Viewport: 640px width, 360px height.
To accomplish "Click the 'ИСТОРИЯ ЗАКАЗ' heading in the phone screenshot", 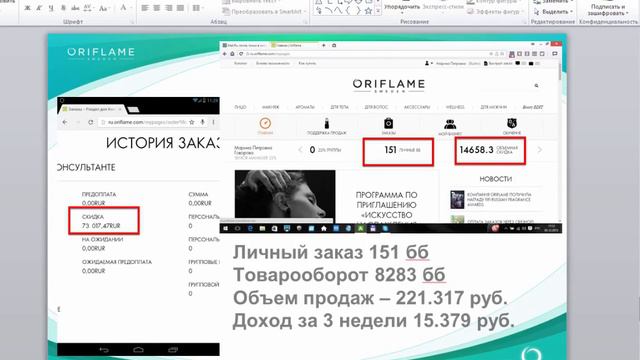I will [162, 143].
